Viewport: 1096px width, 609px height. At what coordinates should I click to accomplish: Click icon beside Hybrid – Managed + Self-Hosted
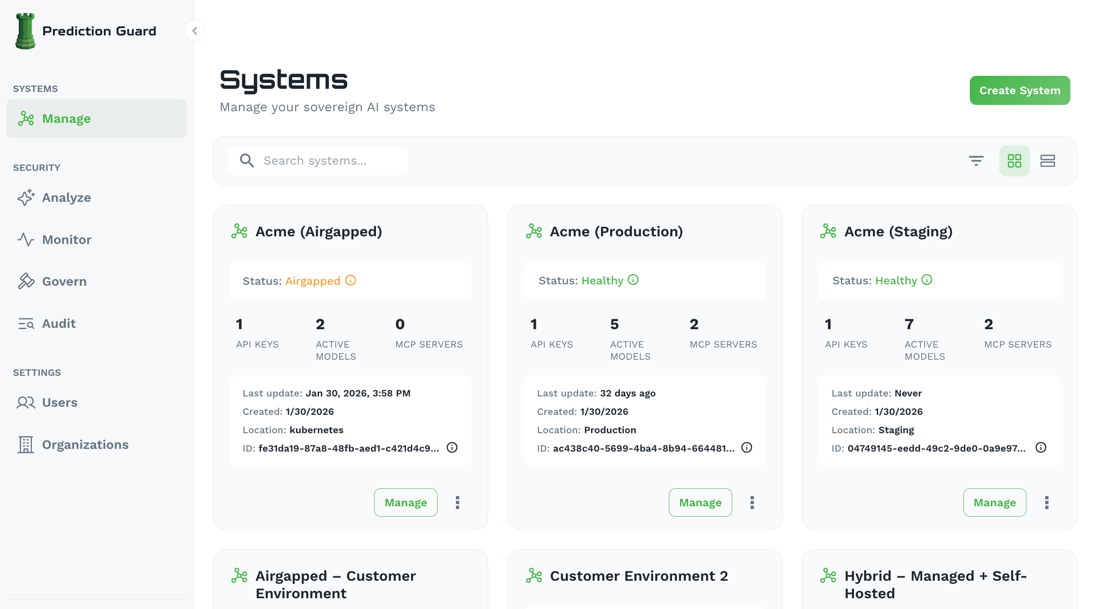[828, 576]
